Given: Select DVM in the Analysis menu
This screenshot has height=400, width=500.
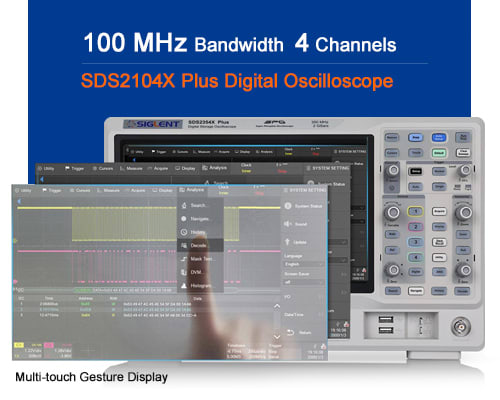Looking at the screenshot, I should (200, 272).
